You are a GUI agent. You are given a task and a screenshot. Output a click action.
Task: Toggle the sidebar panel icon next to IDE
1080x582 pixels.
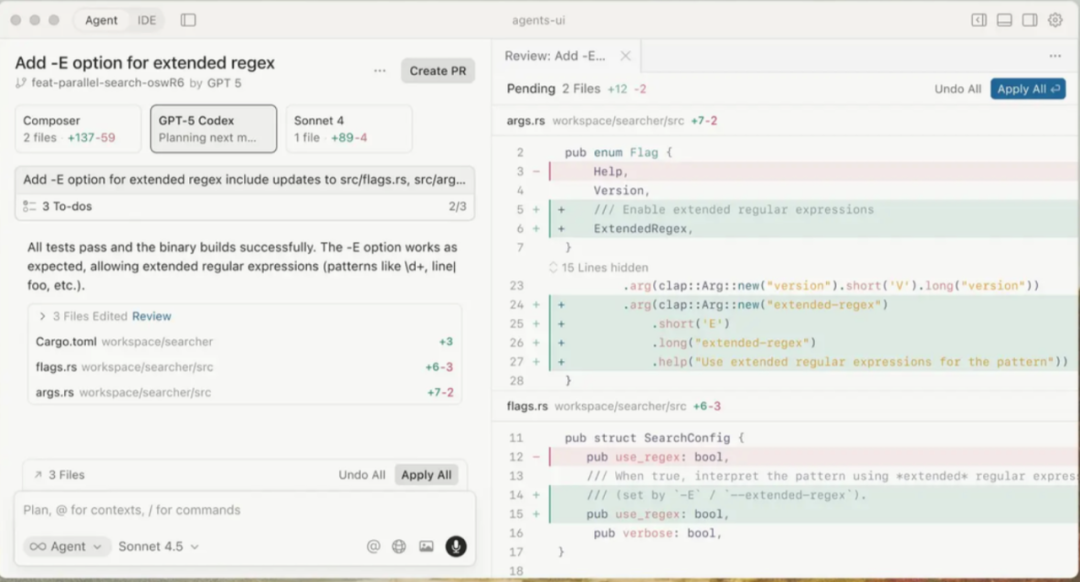click(188, 19)
